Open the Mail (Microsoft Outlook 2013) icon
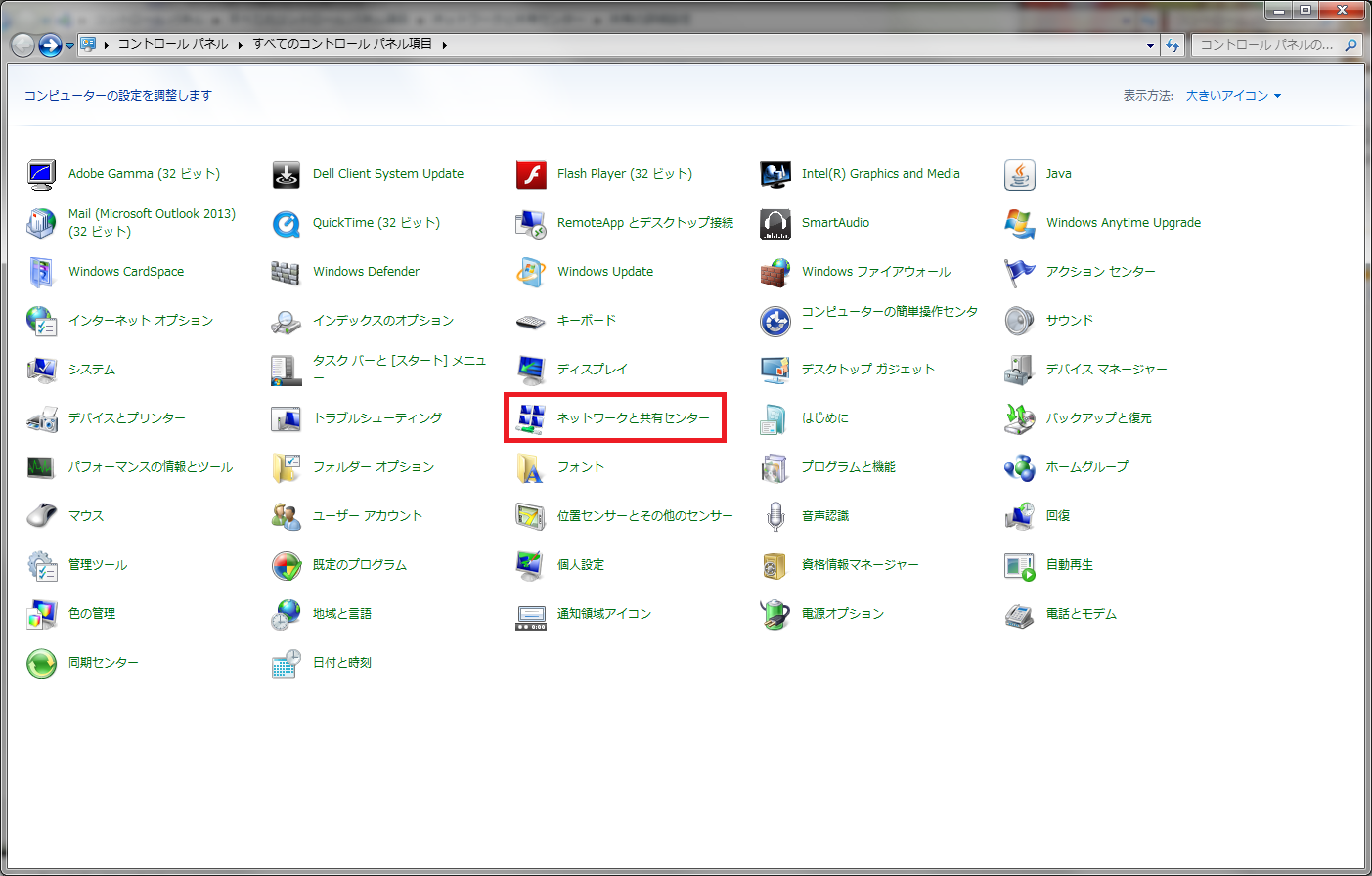Viewport: 1372px width, 876px height. click(42, 224)
